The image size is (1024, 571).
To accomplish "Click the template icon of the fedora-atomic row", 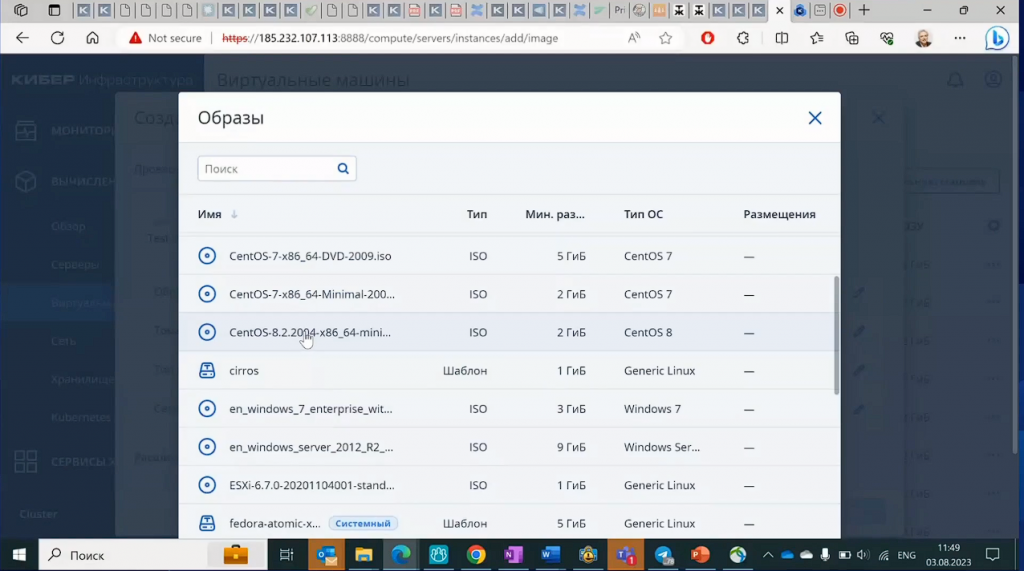I will point(207,523).
